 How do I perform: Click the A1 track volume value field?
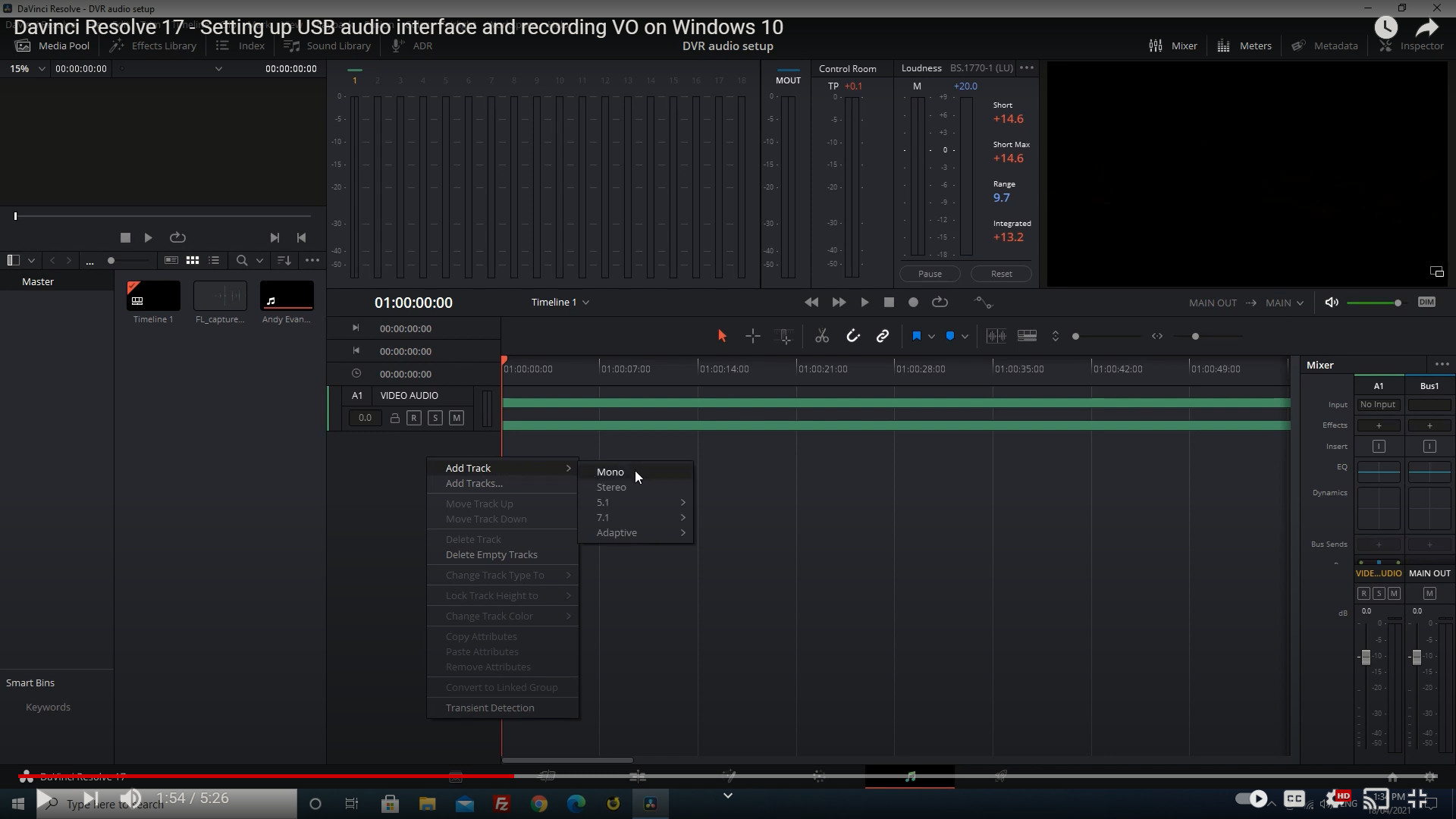(365, 418)
